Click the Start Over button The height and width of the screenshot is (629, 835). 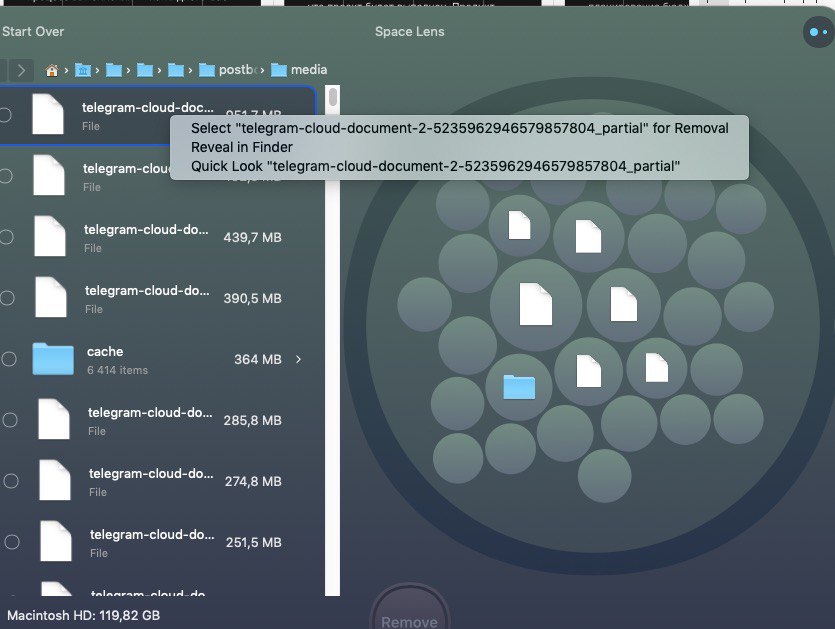[x=33, y=31]
